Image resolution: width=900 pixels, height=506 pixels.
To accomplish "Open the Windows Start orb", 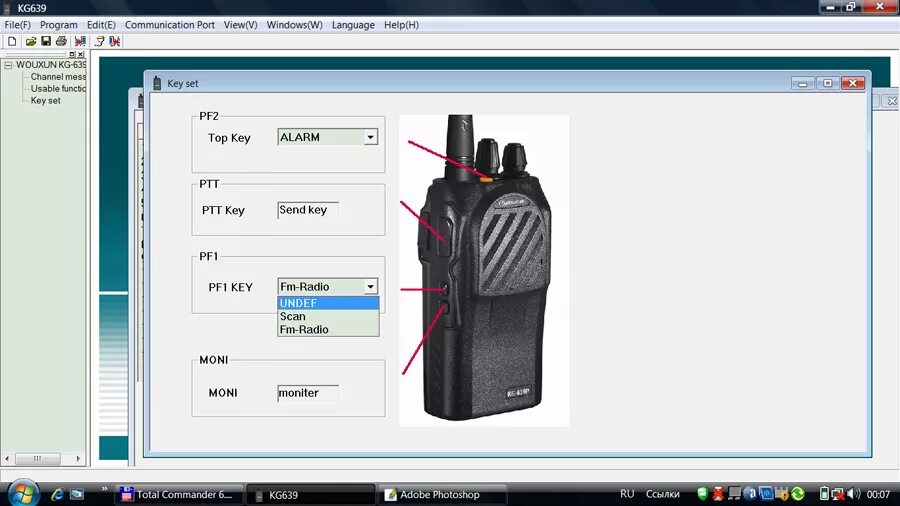I will click(x=23, y=493).
